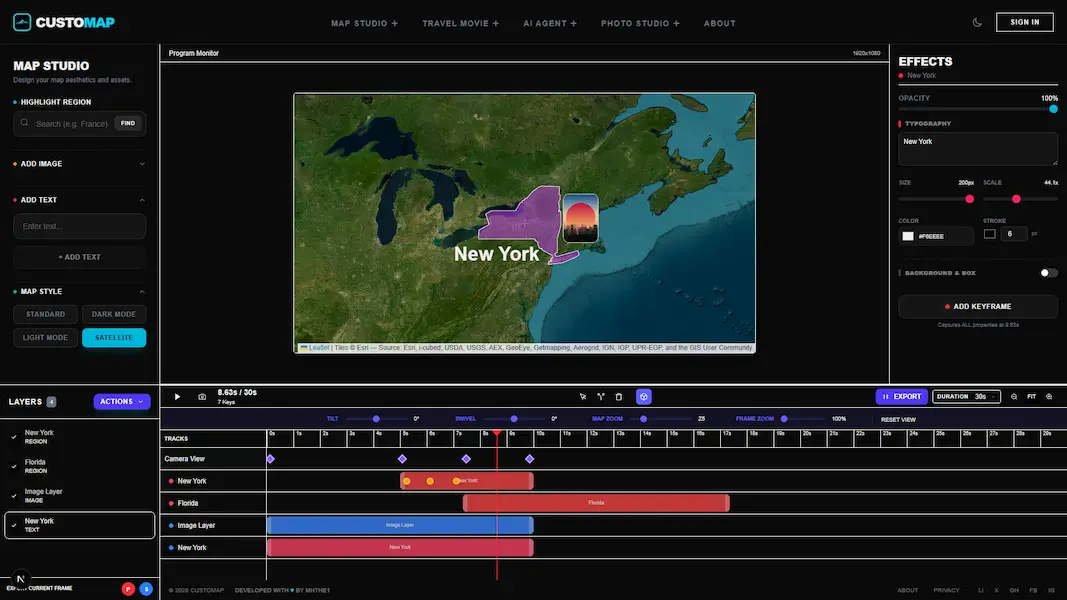Toggle dark theme via the moon icon
The image size is (1067, 600).
pos(977,21)
